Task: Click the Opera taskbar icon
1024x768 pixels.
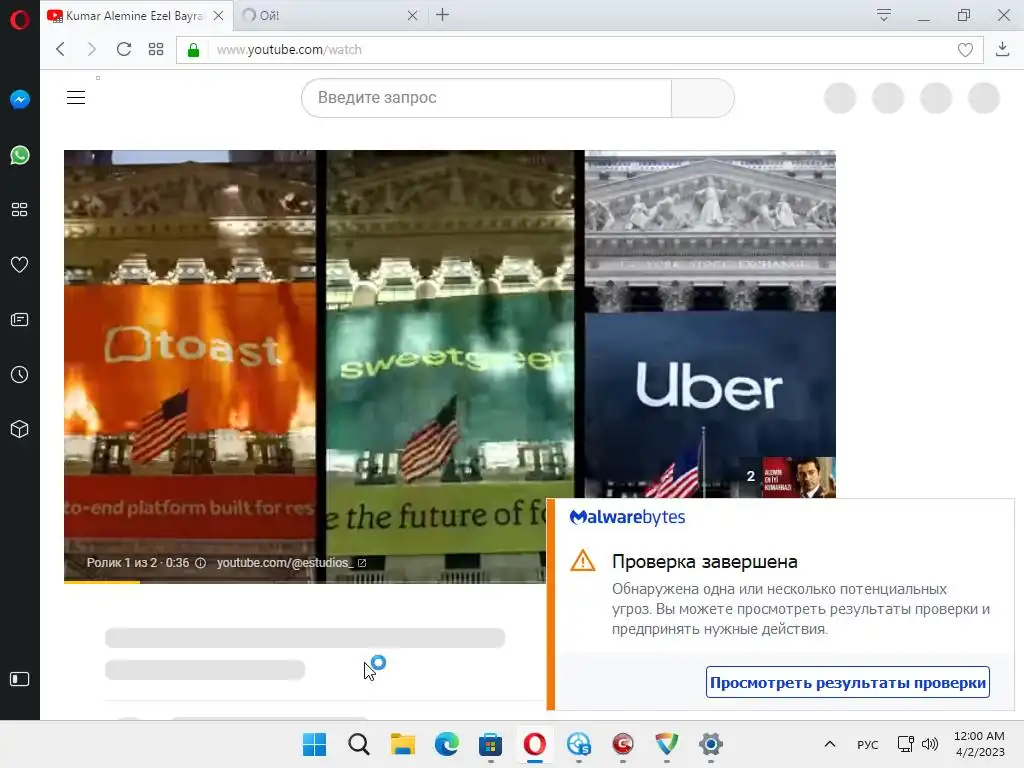Action: [535, 744]
